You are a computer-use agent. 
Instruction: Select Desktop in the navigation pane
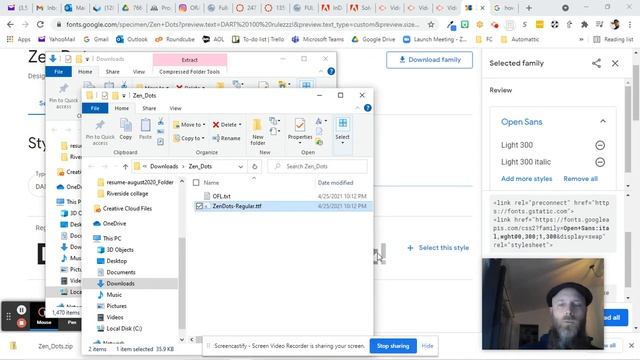(x=116, y=261)
